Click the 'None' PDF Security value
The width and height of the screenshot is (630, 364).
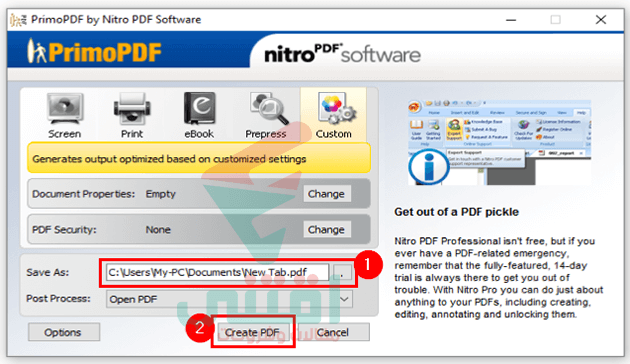(x=158, y=229)
